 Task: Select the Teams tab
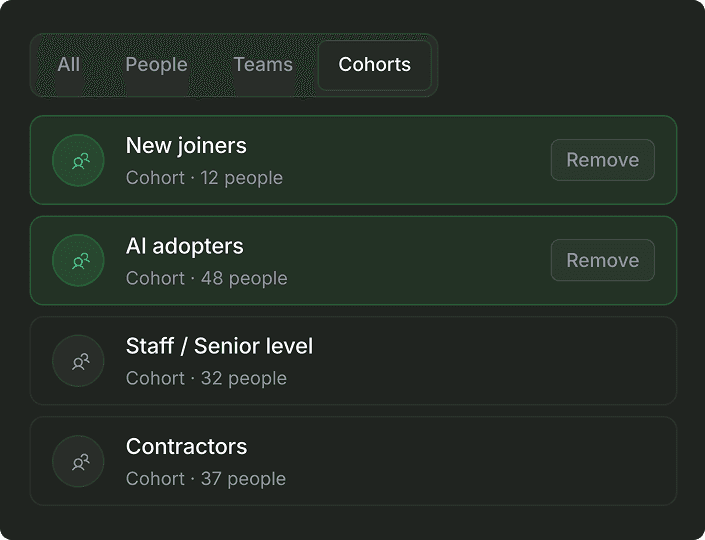point(263,65)
